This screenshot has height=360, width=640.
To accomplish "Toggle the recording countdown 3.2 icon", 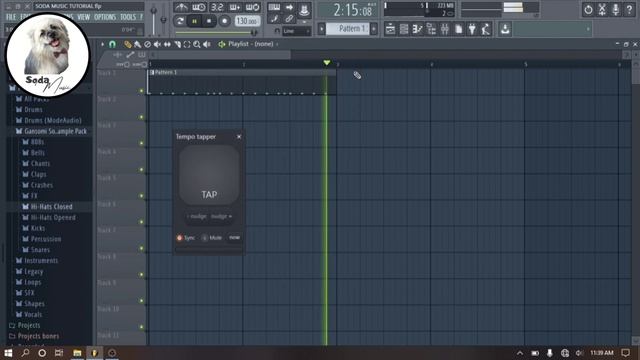I will point(217,7).
